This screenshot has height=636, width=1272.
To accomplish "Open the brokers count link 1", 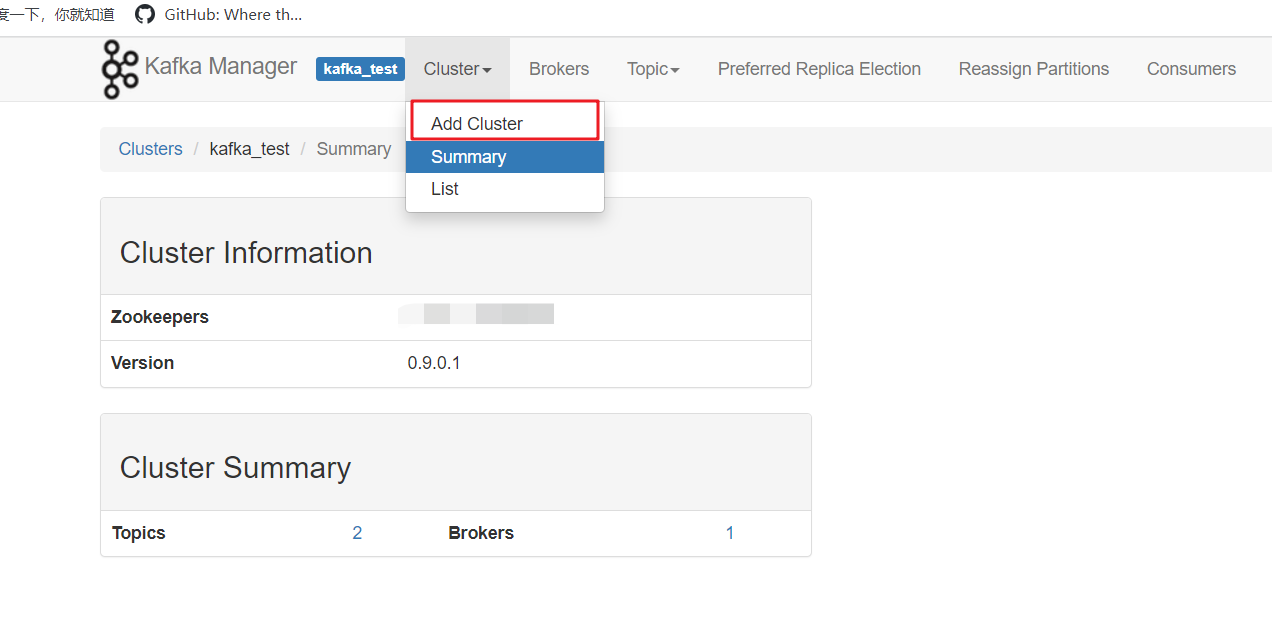I will click(x=730, y=533).
